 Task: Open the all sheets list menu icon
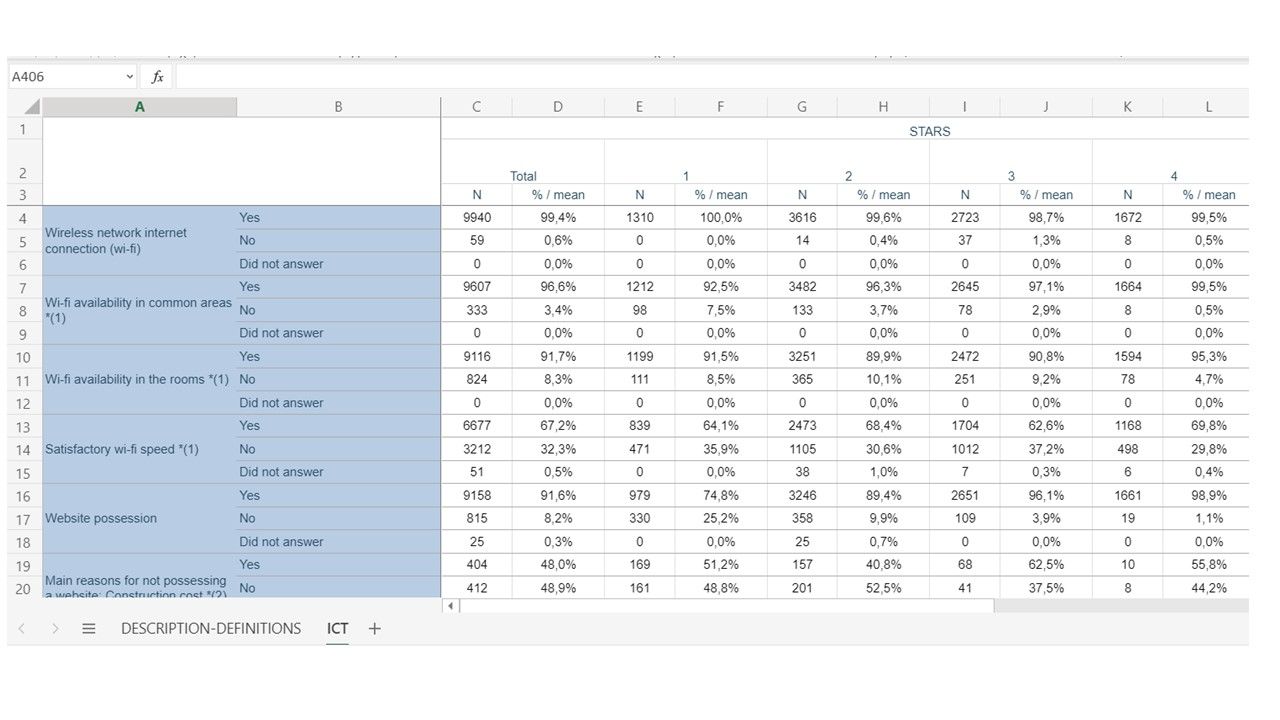[89, 629]
